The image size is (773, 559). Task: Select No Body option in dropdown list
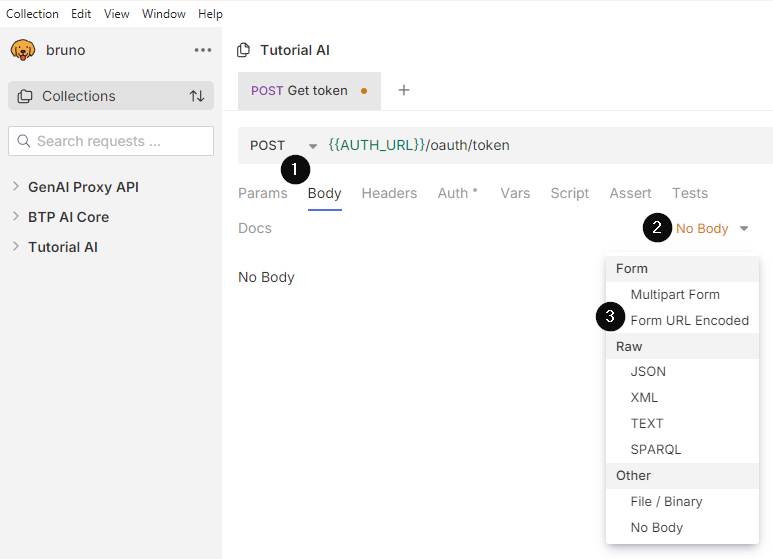pyautogui.click(x=682, y=527)
